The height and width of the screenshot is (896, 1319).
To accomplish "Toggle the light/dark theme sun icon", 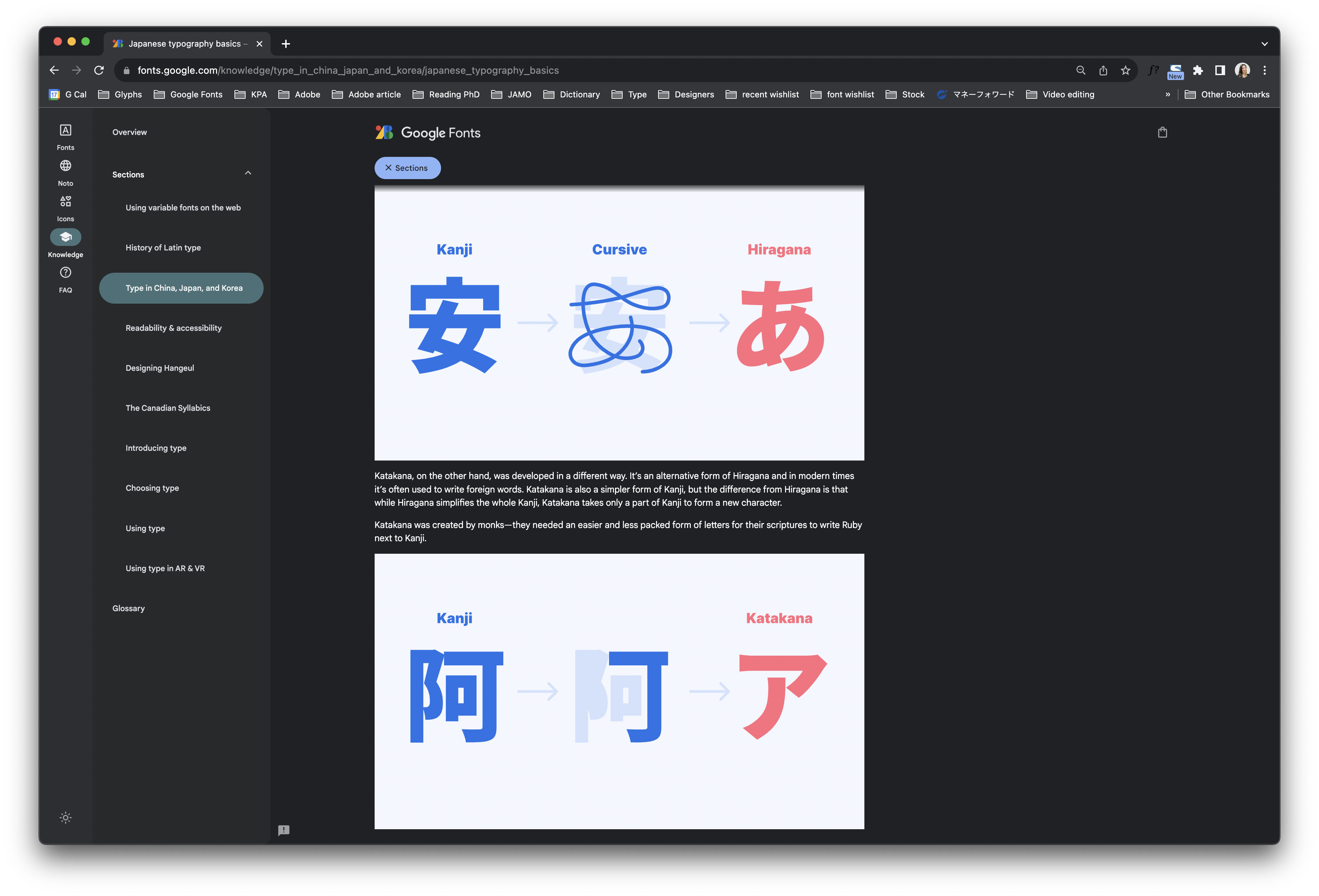I will click(x=66, y=818).
